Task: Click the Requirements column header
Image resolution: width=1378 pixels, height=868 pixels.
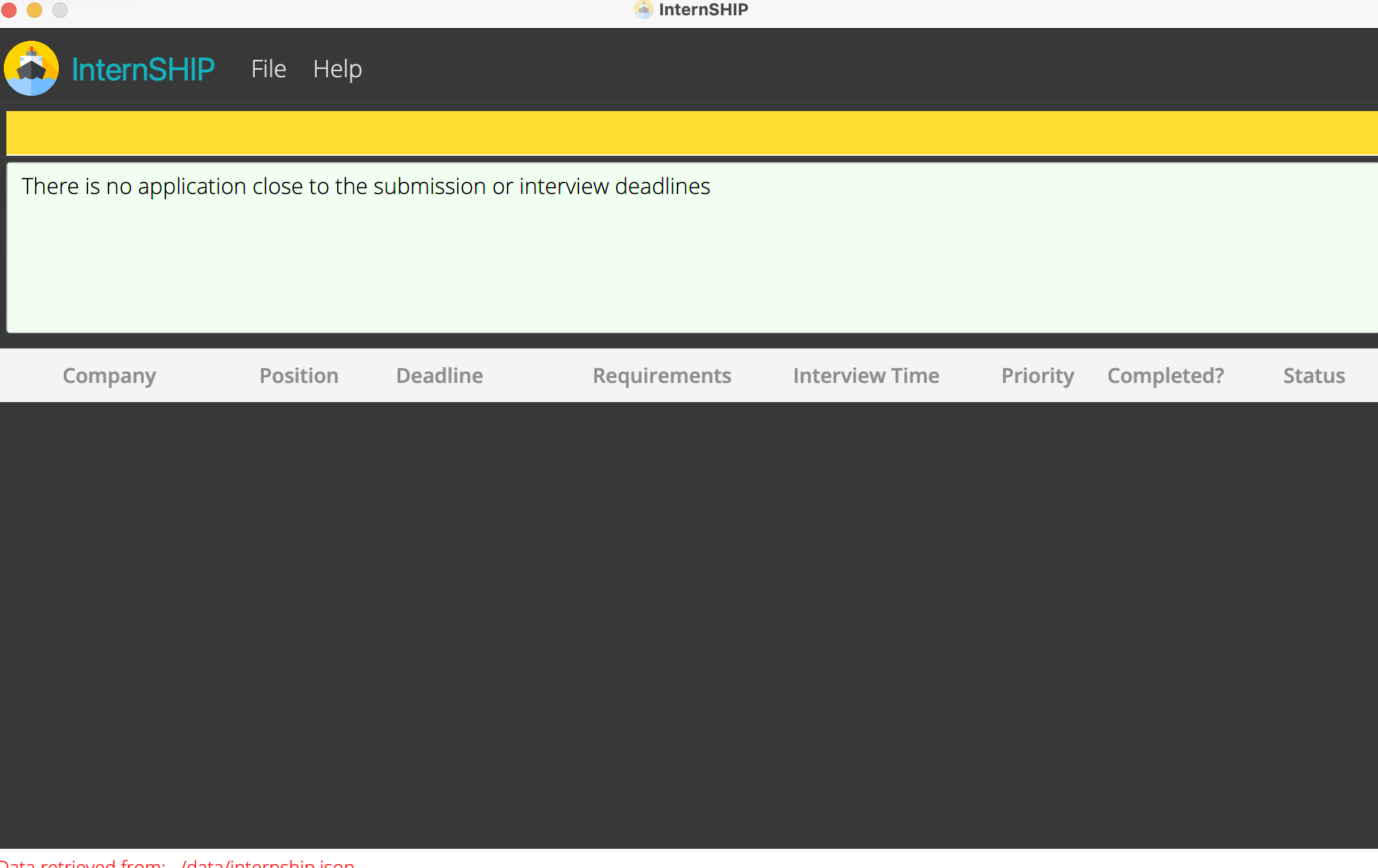Action: coord(662,375)
